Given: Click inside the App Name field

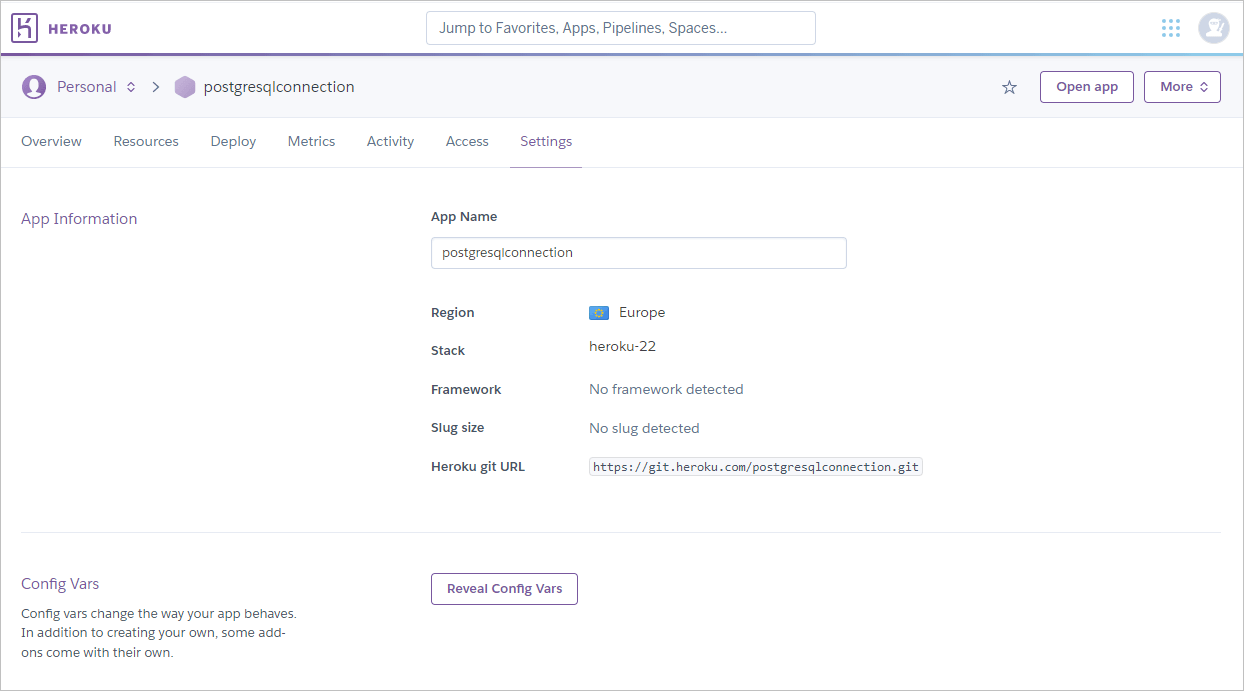Looking at the screenshot, I should (638, 253).
